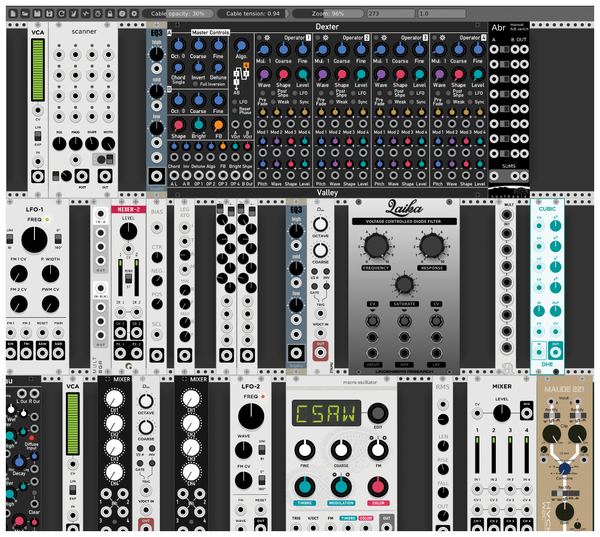Open Dexter Operator 3 settings gear
Image resolution: width=600 pixels, height=537 pixels.
384,38
